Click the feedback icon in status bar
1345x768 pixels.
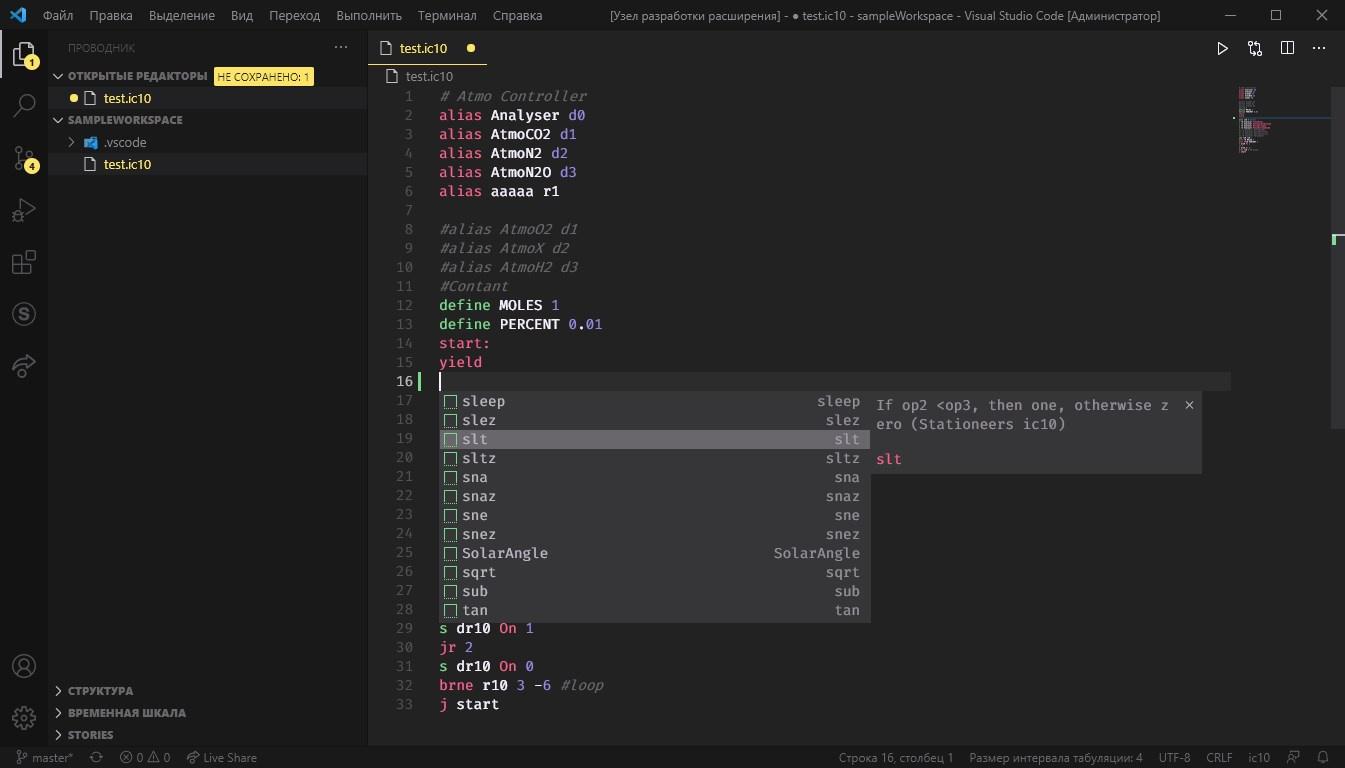tap(1294, 758)
